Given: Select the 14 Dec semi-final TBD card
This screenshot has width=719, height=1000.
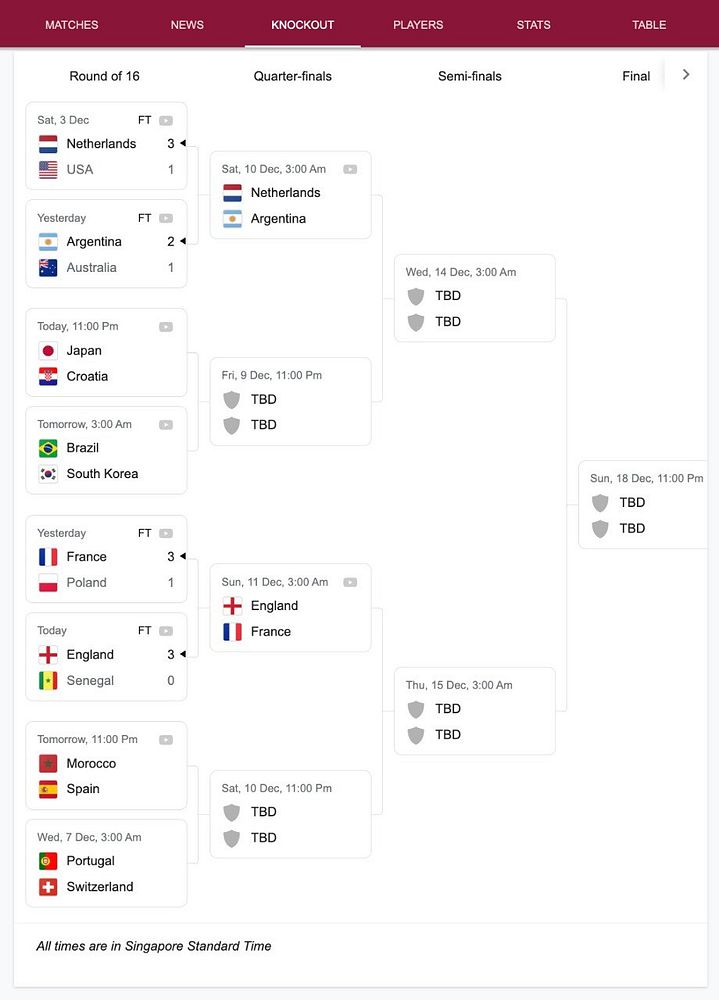Looking at the screenshot, I should (x=475, y=298).
